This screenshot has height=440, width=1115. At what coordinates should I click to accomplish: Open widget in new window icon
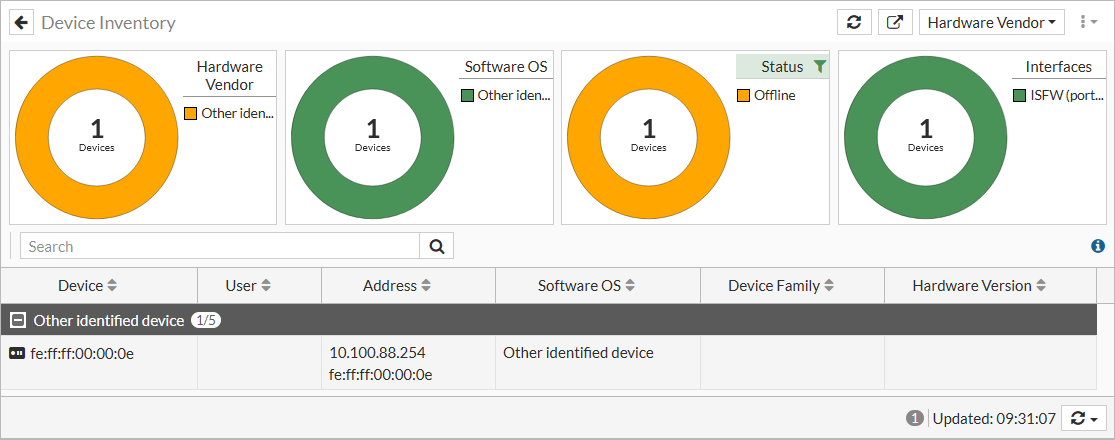tap(895, 22)
